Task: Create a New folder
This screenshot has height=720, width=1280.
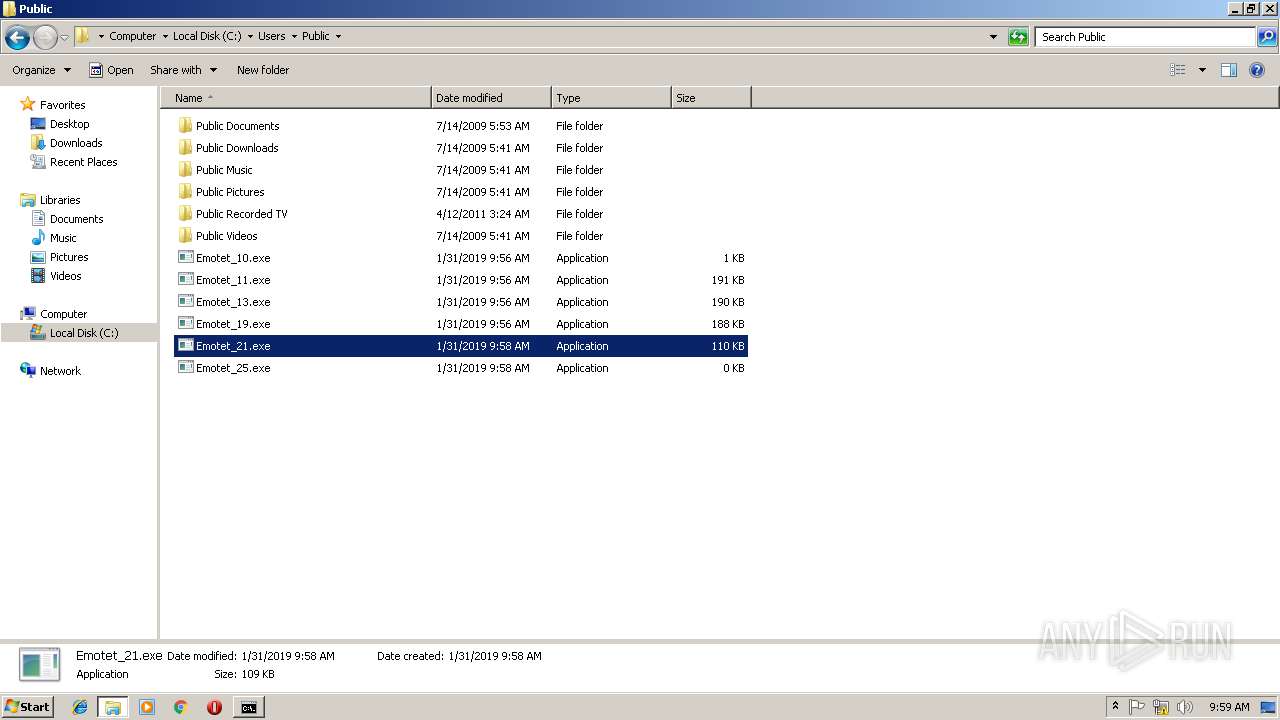Action: [x=263, y=70]
